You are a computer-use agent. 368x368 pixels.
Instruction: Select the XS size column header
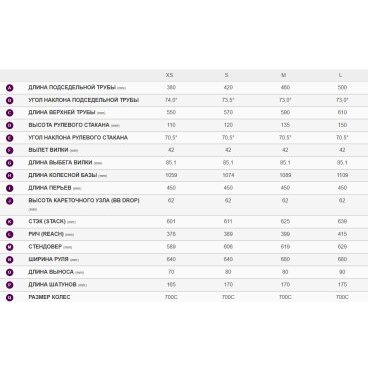pos(169,75)
